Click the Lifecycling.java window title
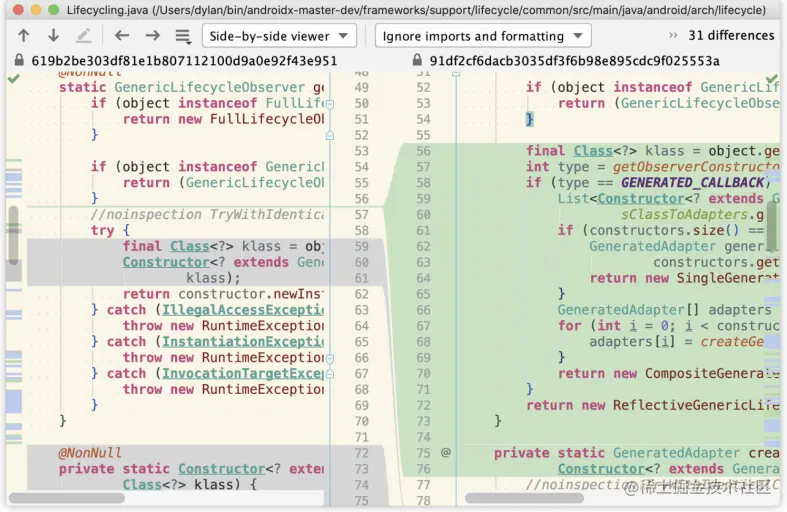This screenshot has height=512, width=787. [x=416, y=10]
